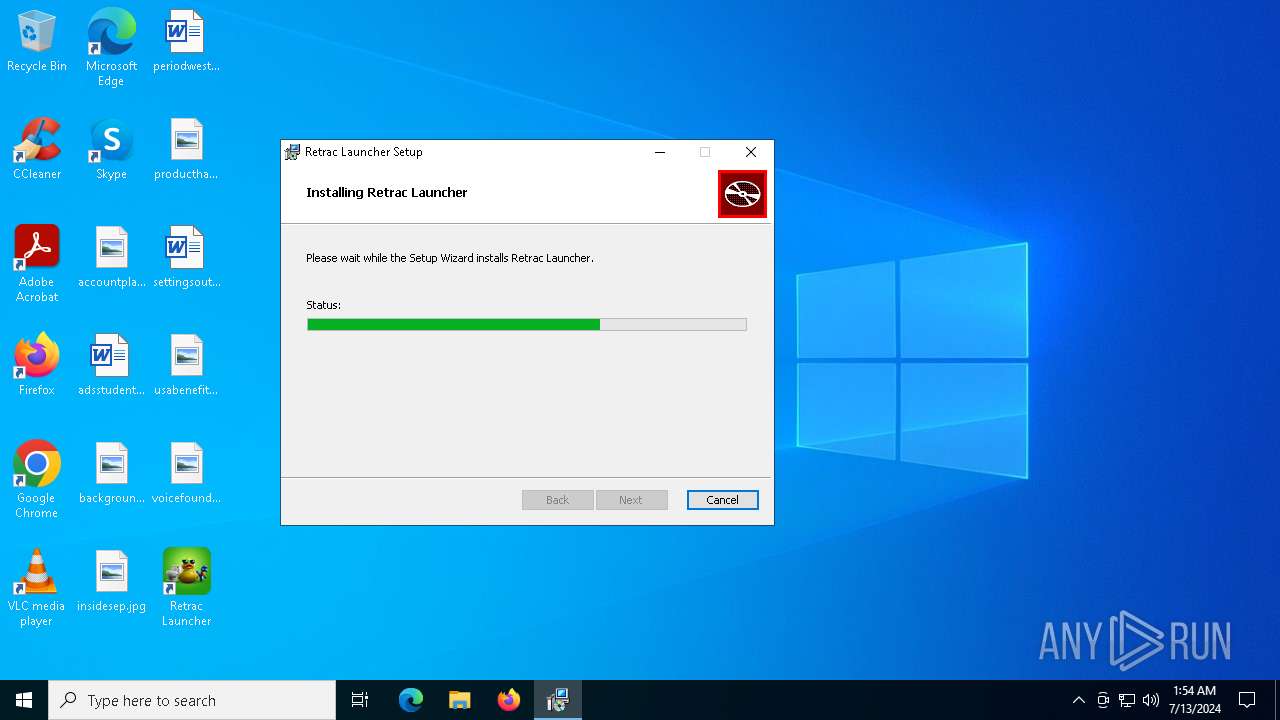Open Adobe Acrobat desktop shortcut
Screen dimensions: 1280x720
(x=37, y=264)
